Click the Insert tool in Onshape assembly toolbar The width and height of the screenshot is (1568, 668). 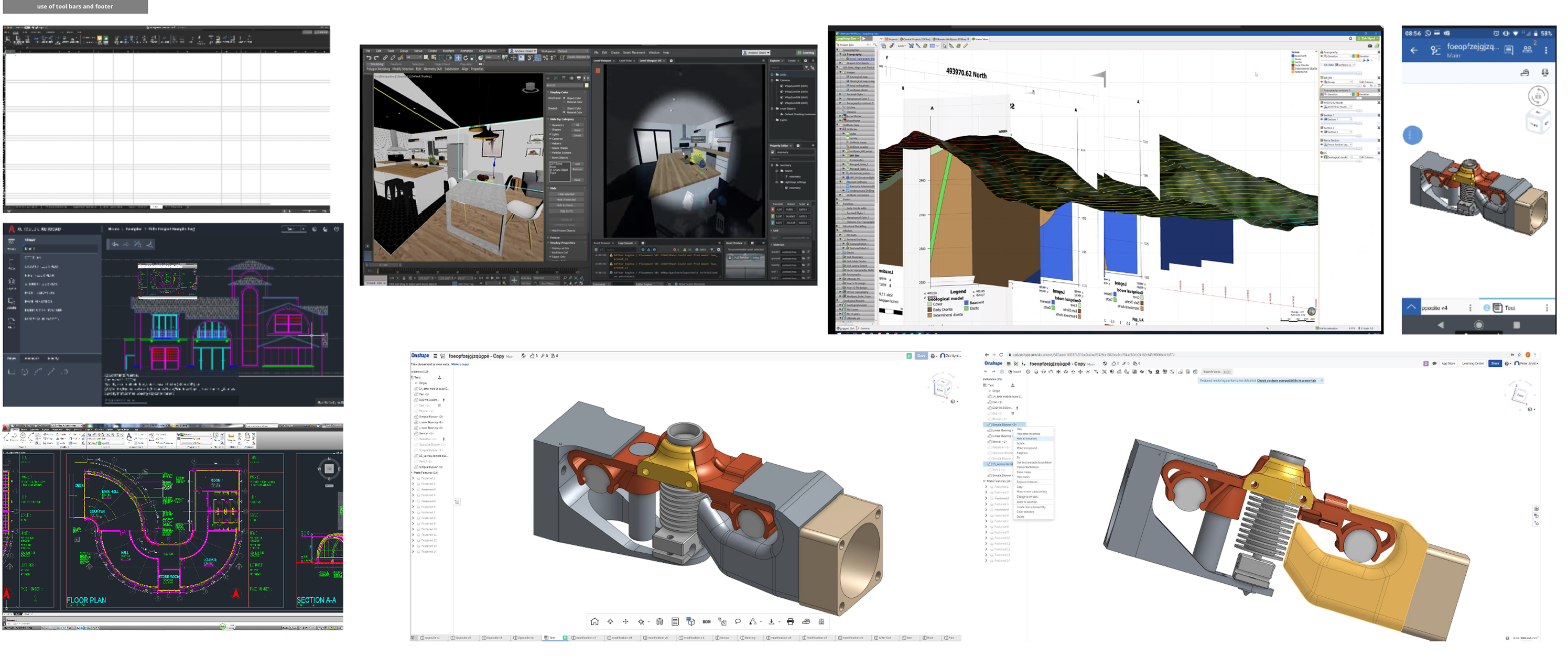coord(1015,371)
